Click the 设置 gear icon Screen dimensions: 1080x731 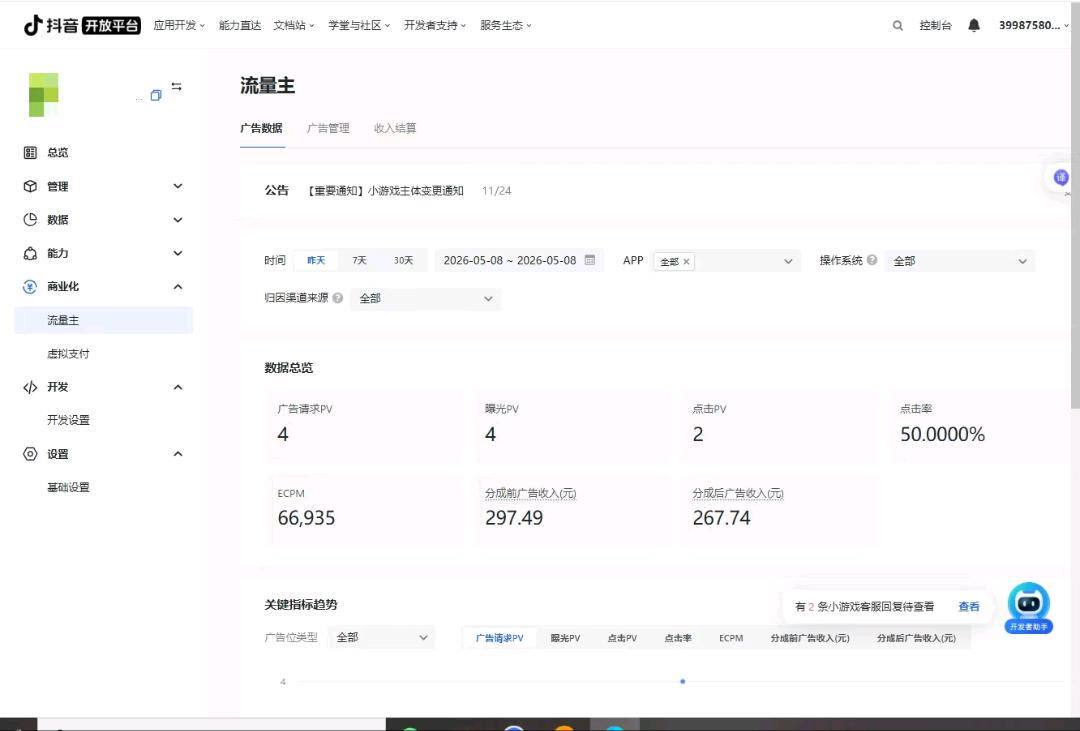coord(30,454)
